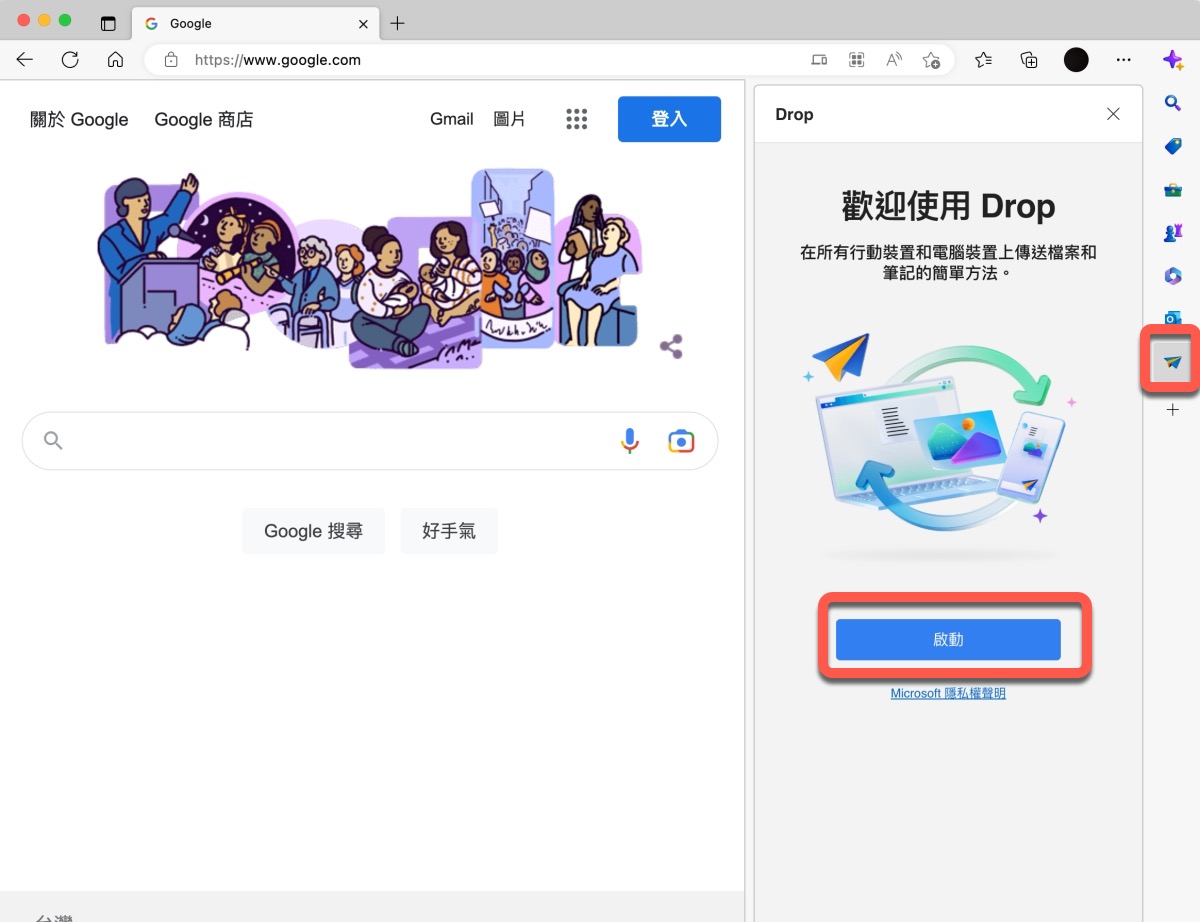
Task: Click the 好手氣 button
Action: (x=449, y=531)
